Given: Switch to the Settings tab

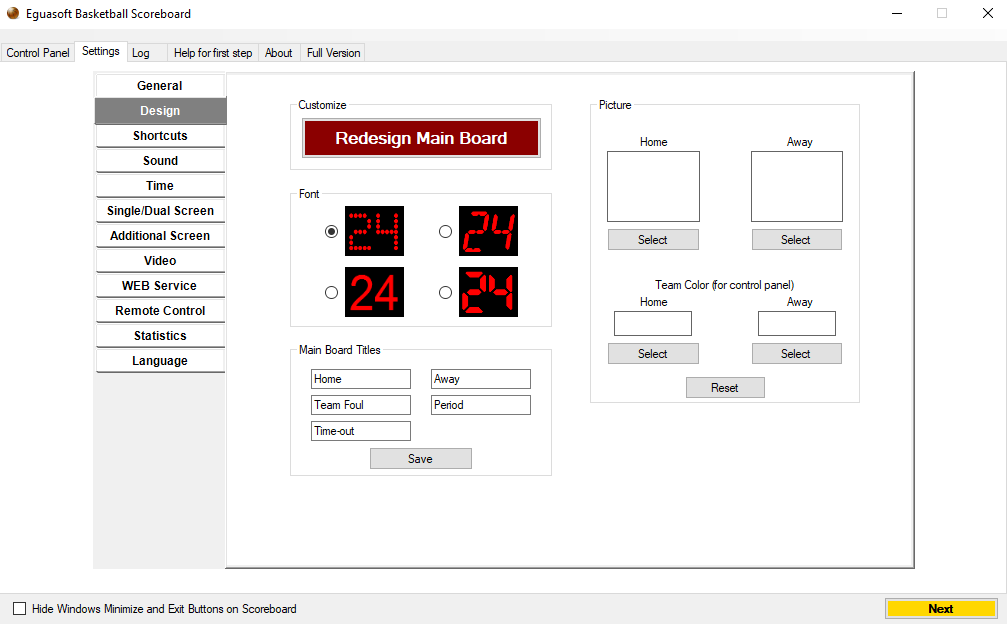Looking at the screenshot, I should click(x=101, y=51).
